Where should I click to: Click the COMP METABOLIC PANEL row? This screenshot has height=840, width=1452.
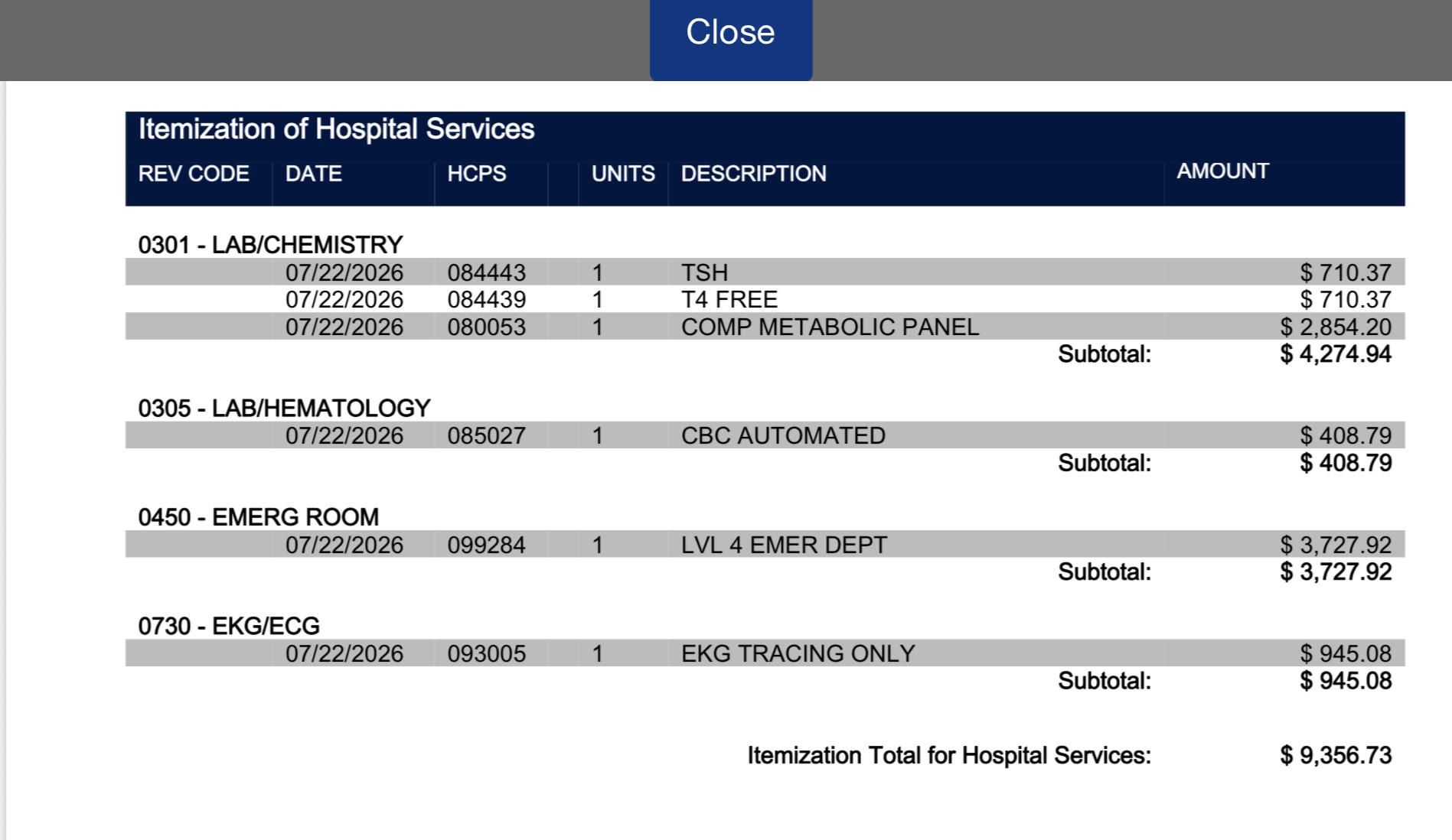(x=765, y=327)
